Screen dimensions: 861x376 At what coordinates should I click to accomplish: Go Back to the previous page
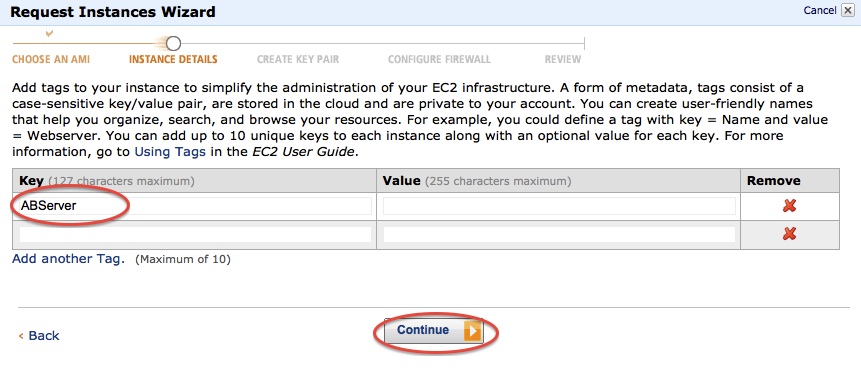39,335
